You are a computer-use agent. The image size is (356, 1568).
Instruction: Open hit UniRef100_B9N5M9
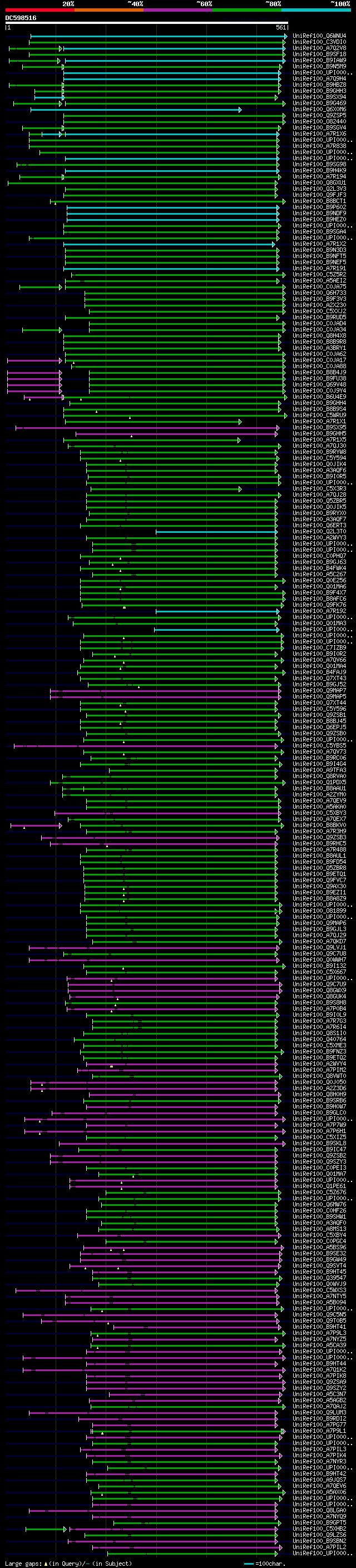[319, 66]
